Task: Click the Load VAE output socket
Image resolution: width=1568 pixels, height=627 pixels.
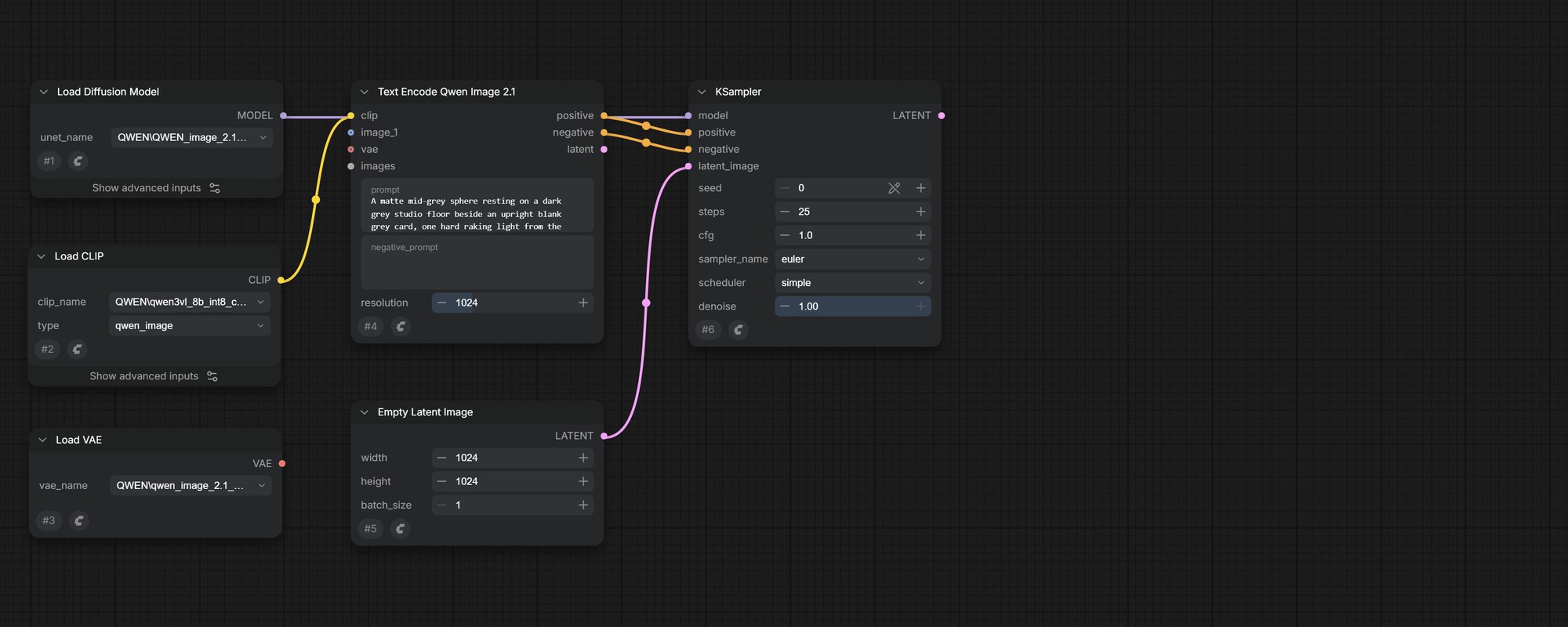Action: pos(282,463)
